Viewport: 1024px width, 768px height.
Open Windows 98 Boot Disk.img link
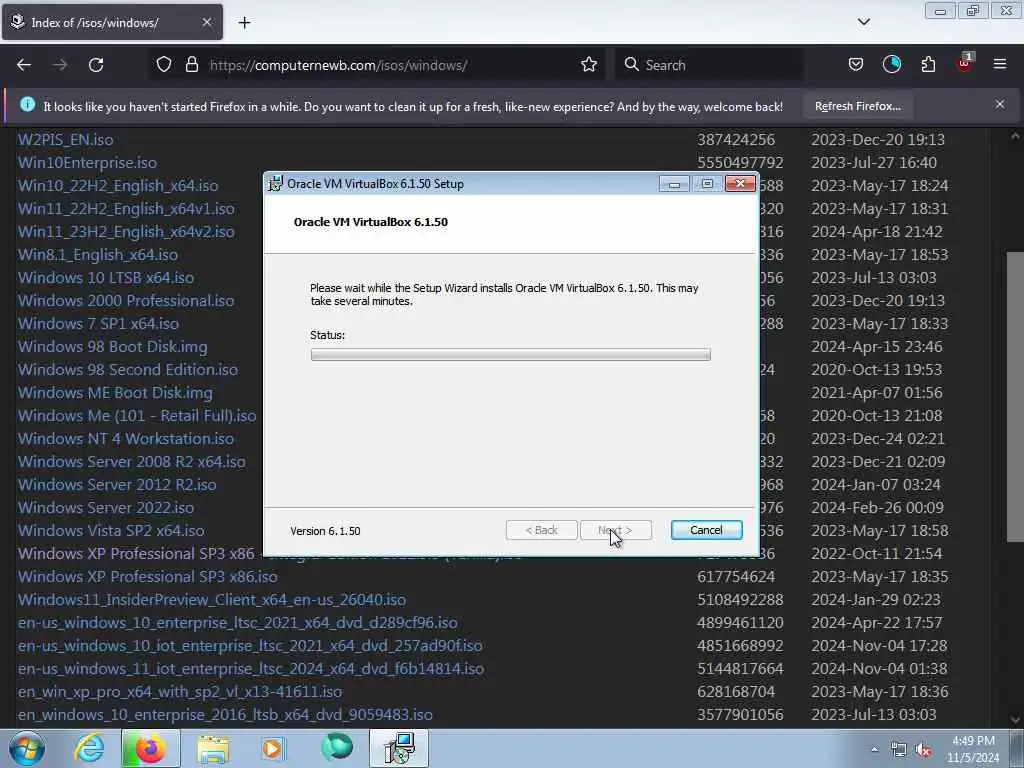(113, 347)
